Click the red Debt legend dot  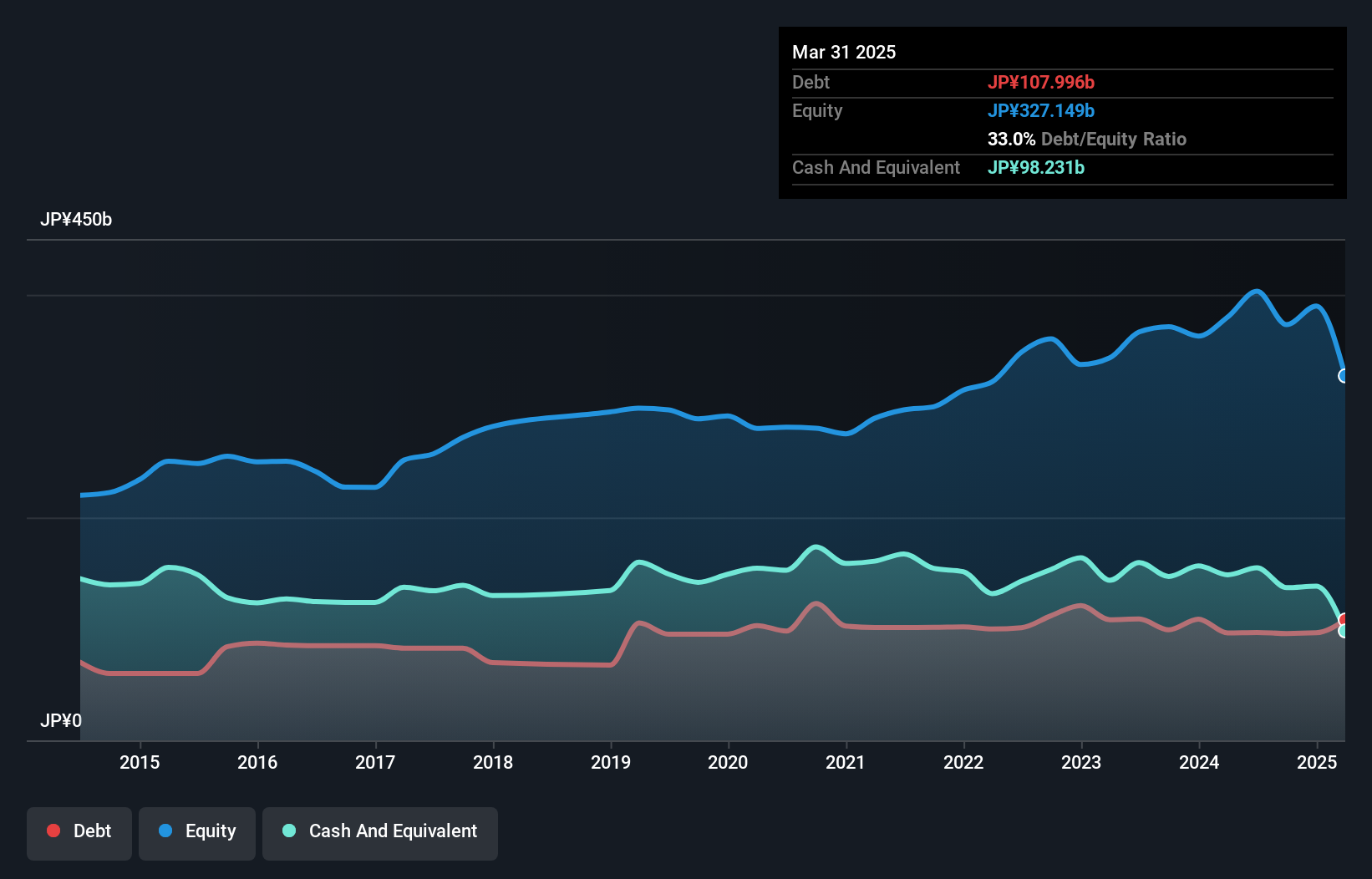53,831
